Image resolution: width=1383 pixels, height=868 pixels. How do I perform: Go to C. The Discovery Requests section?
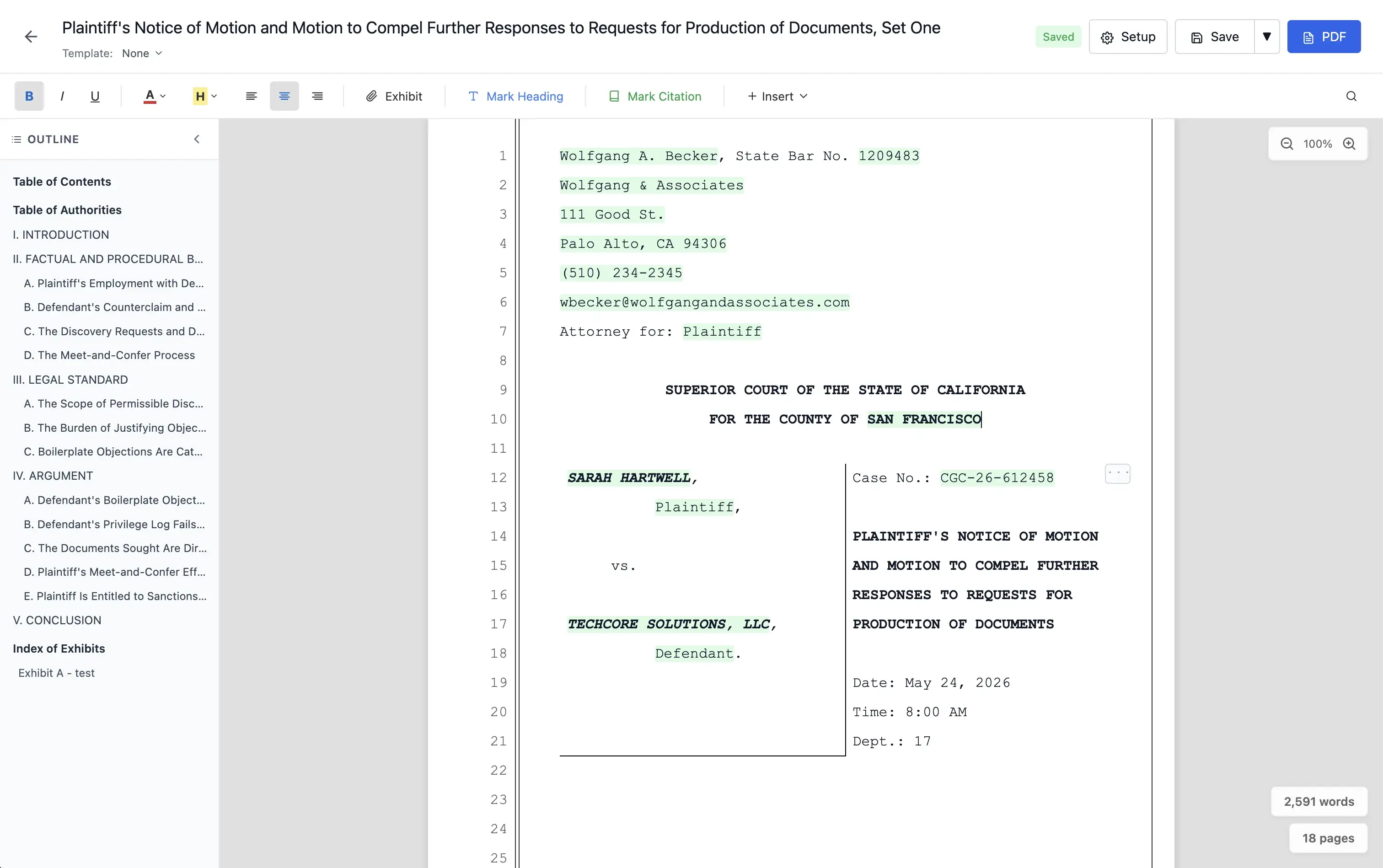pyautogui.click(x=114, y=331)
